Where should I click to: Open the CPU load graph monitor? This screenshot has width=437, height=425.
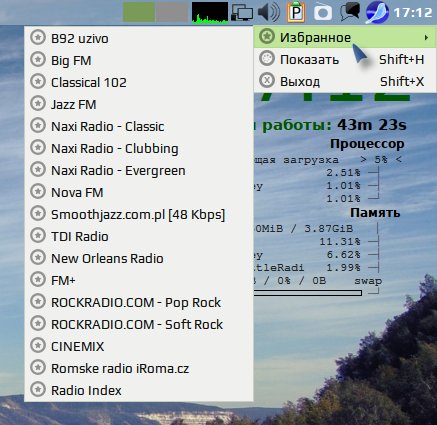210,13
